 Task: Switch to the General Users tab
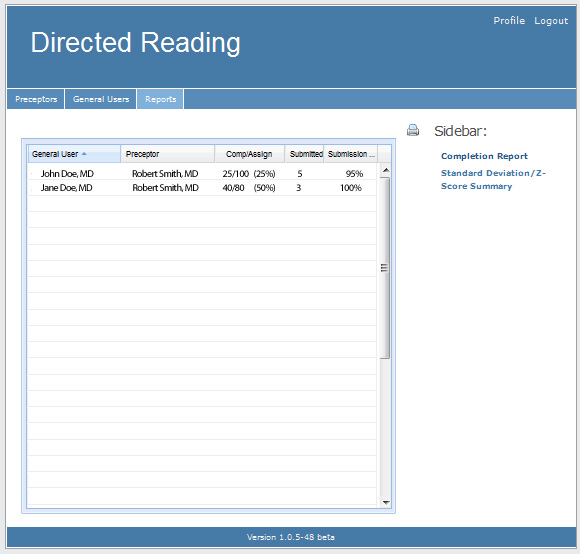pos(101,99)
